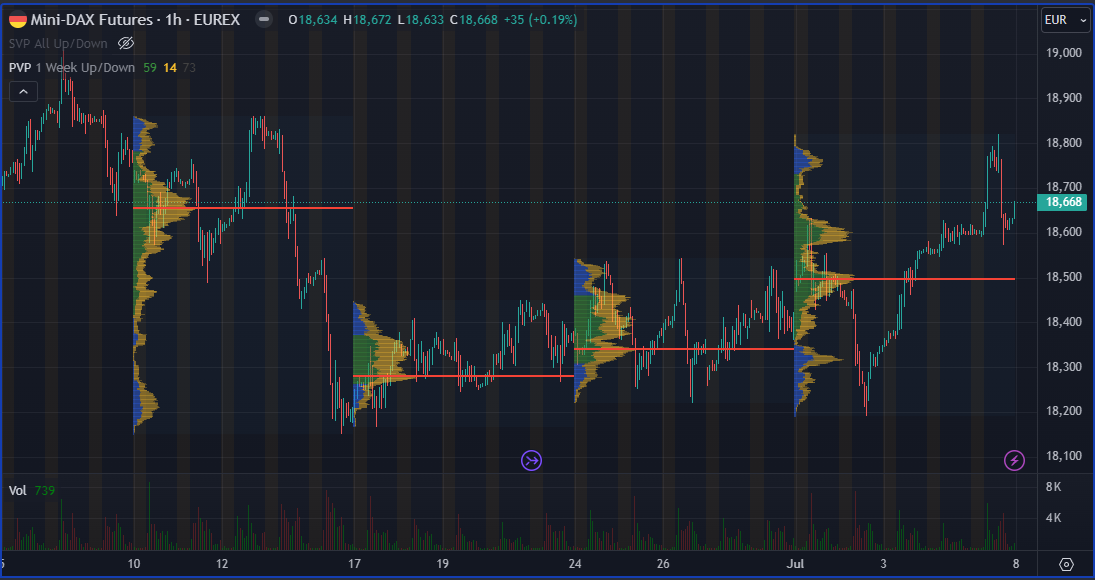Click the German flag symbol logo
The height and width of the screenshot is (580, 1095).
pyautogui.click(x=18, y=20)
